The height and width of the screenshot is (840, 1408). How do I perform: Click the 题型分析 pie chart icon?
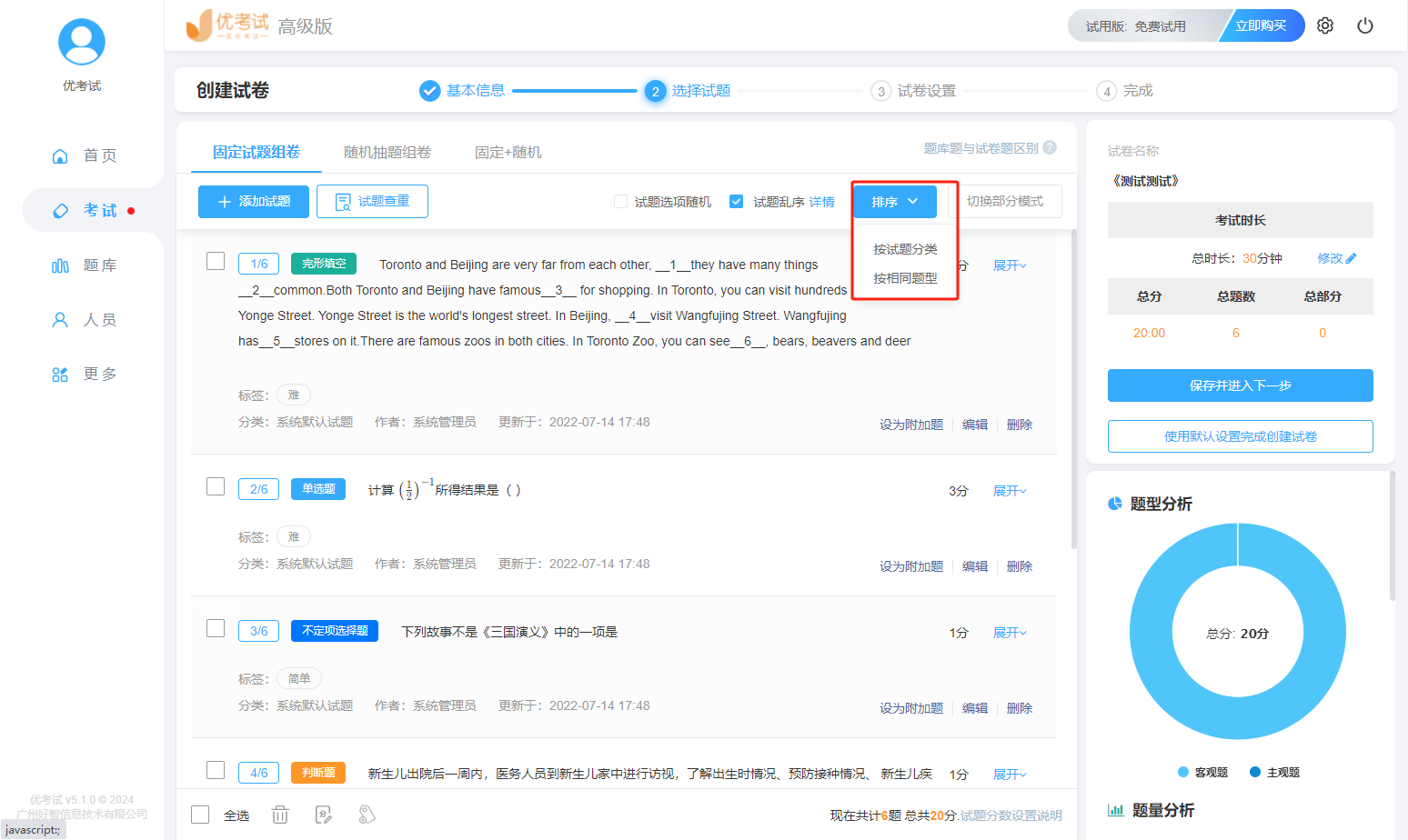tap(1115, 504)
